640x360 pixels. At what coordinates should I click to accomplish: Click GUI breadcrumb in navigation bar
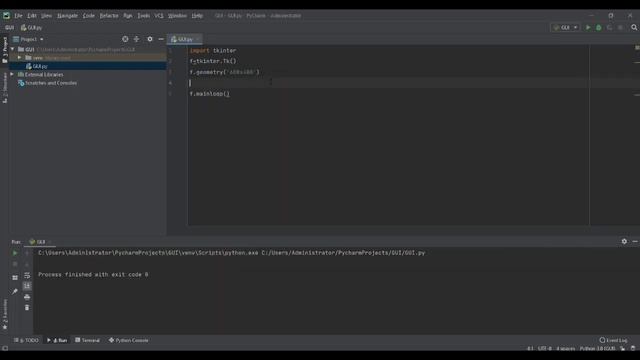pos(9,28)
